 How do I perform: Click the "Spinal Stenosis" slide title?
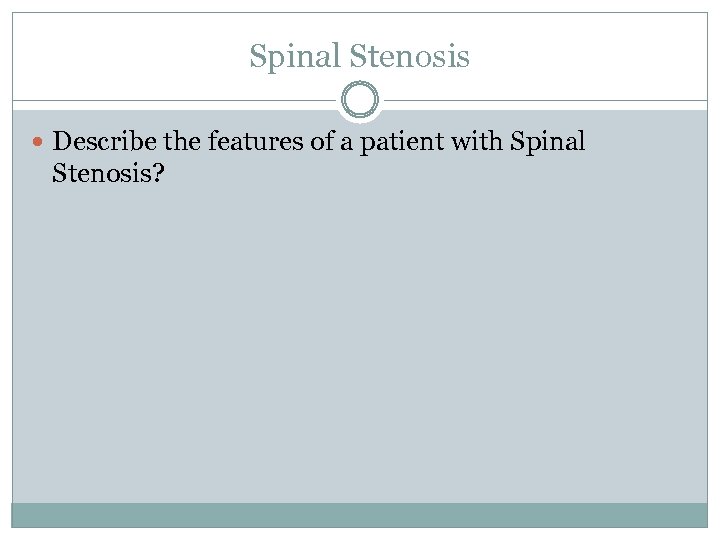click(x=359, y=57)
